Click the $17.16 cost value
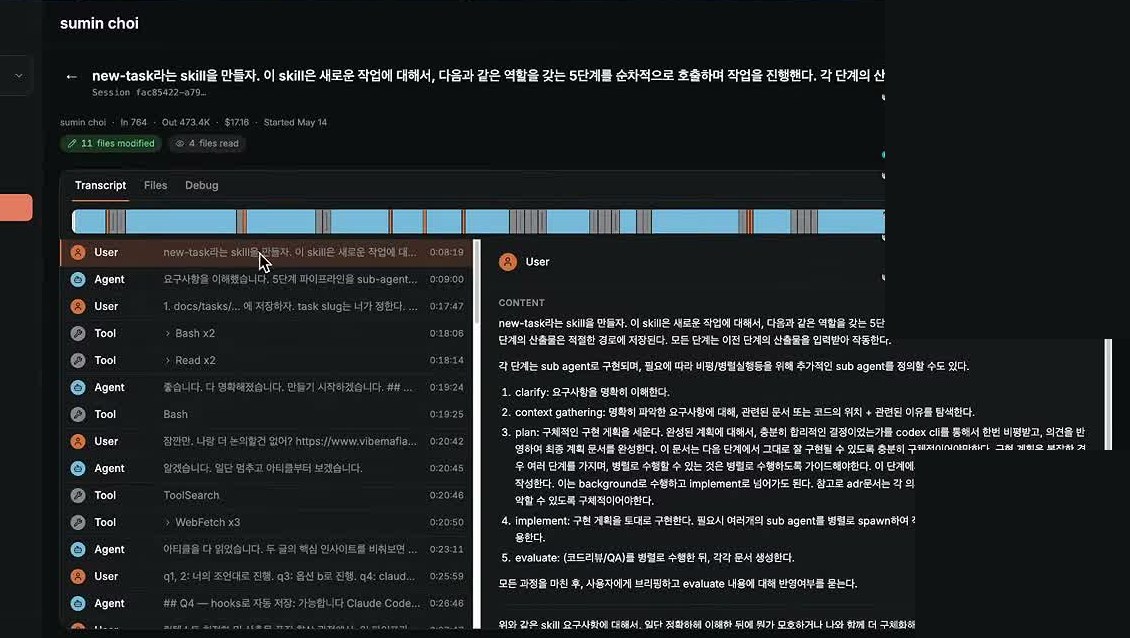The width and height of the screenshot is (1130, 638). 236,123
